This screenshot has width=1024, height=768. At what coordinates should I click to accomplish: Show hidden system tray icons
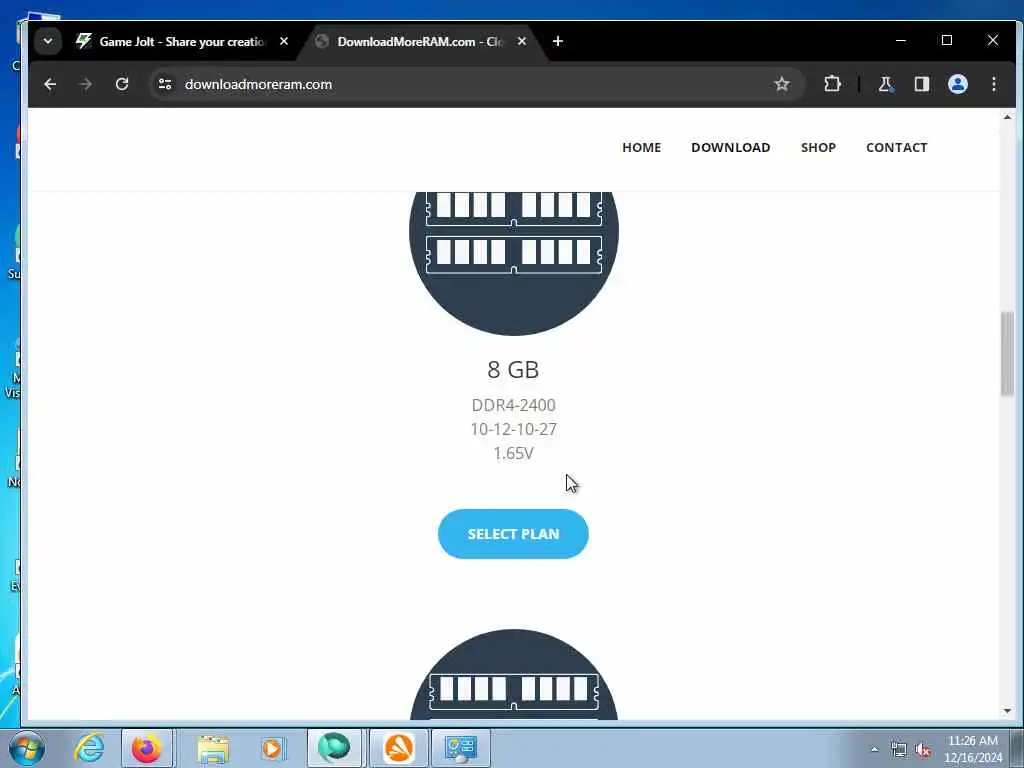(x=874, y=750)
